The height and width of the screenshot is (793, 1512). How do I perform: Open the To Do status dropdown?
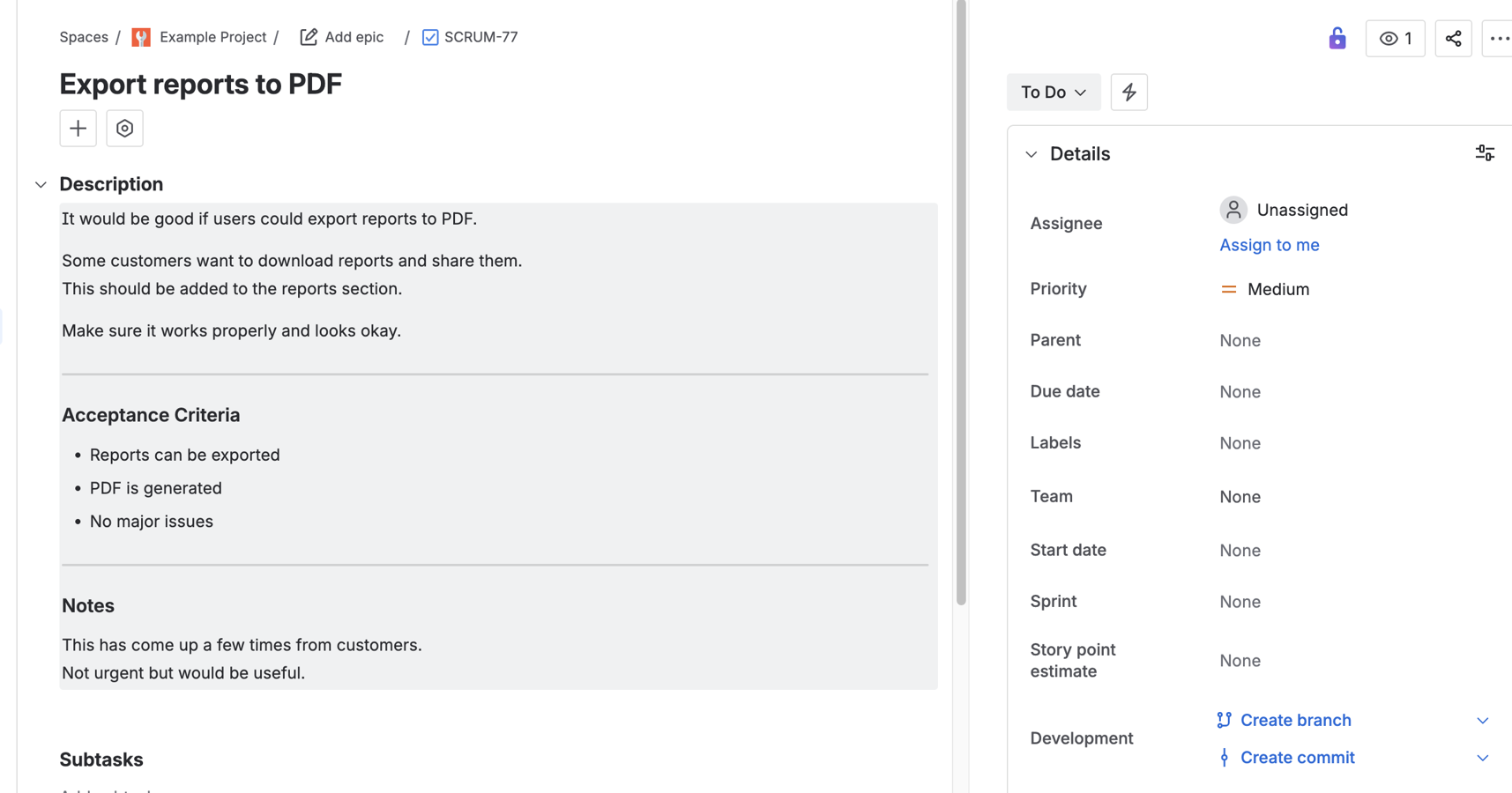click(x=1054, y=92)
